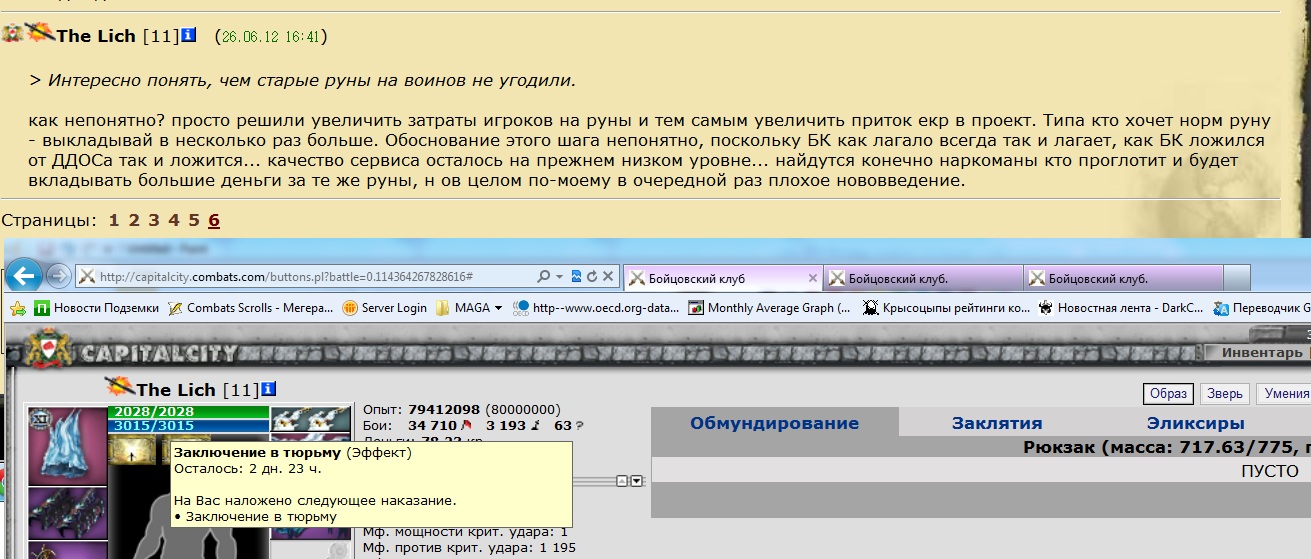Click the small up-arrow button right of the tooltip
Image resolution: width=1311 pixels, height=559 pixels.
pyautogui.click(x=622, y=481)
